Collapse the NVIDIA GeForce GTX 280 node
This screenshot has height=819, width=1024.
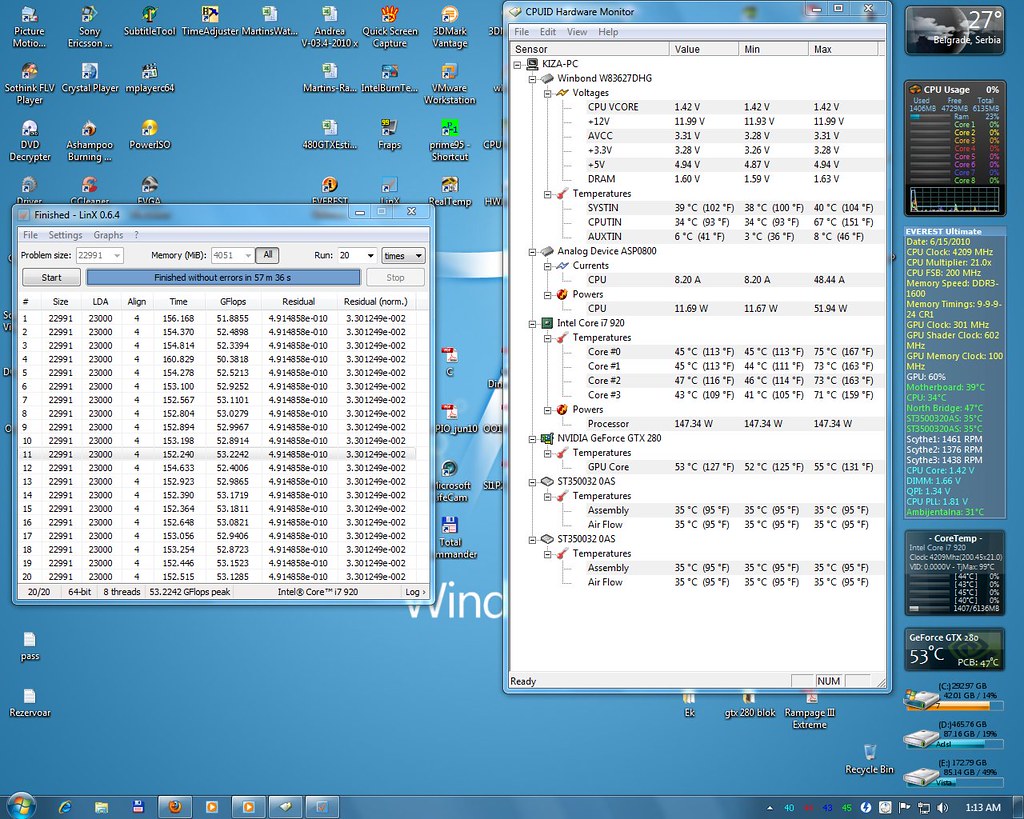coord(533,439)
